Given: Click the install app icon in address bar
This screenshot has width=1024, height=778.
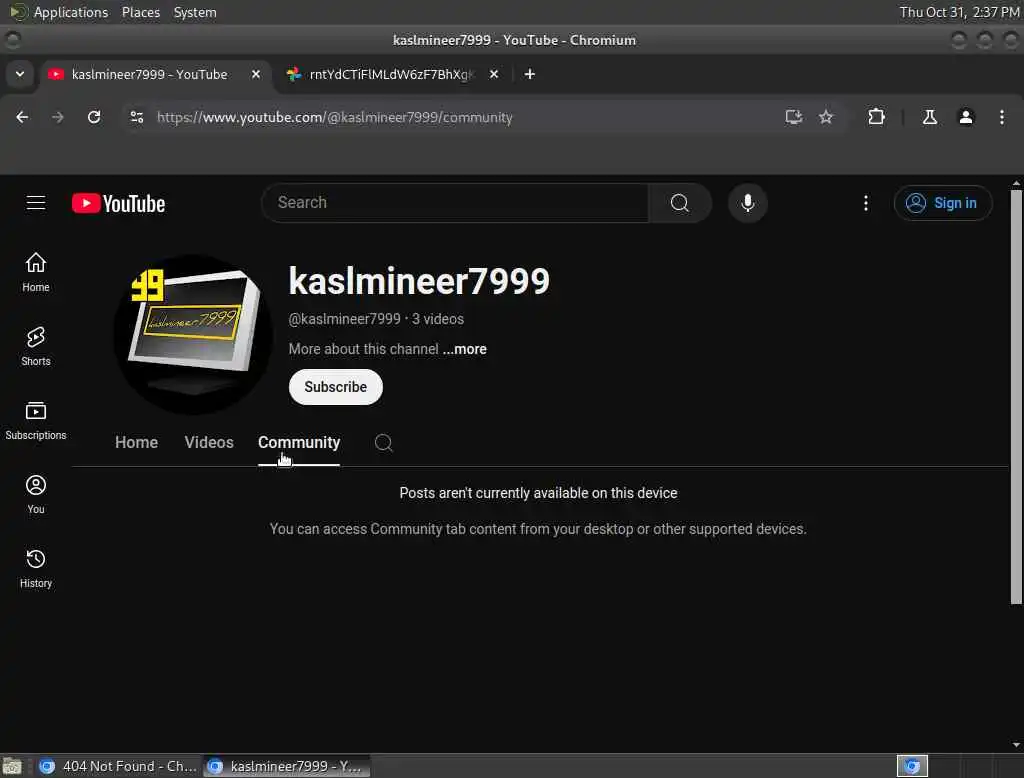Looking at the screenshot, I should [x=793, y=117].
